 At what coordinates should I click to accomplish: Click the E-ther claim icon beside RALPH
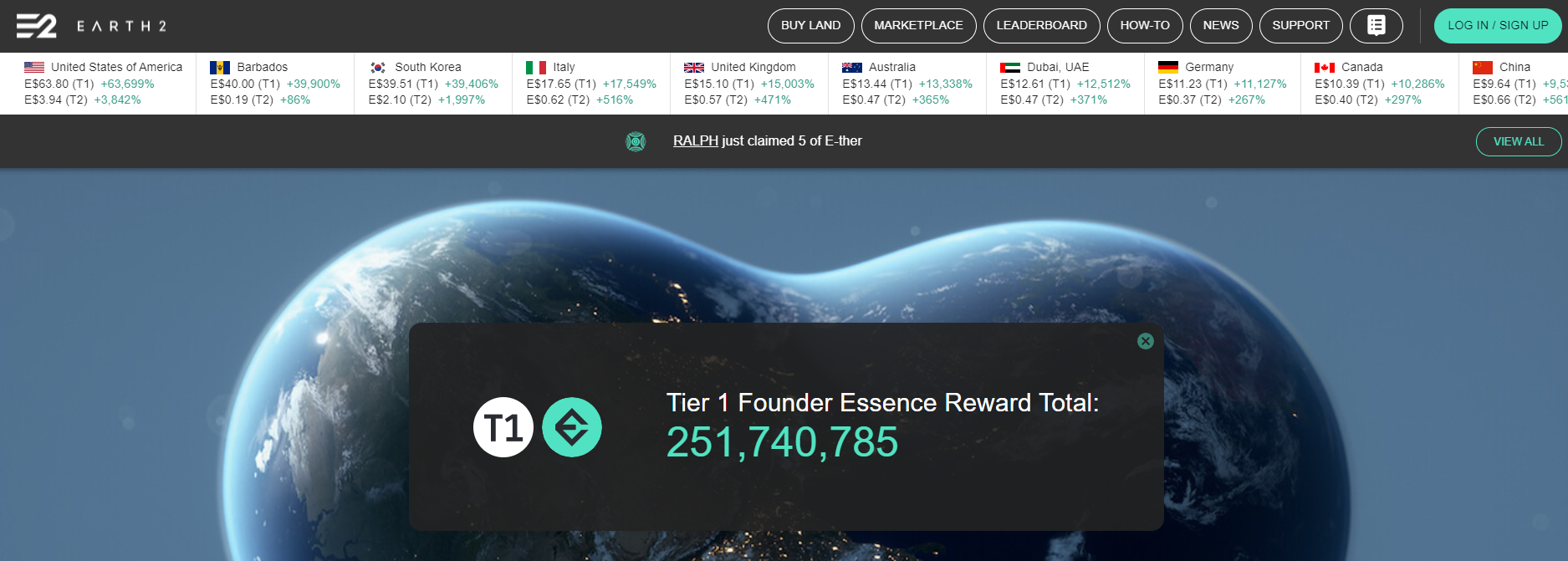636,141
